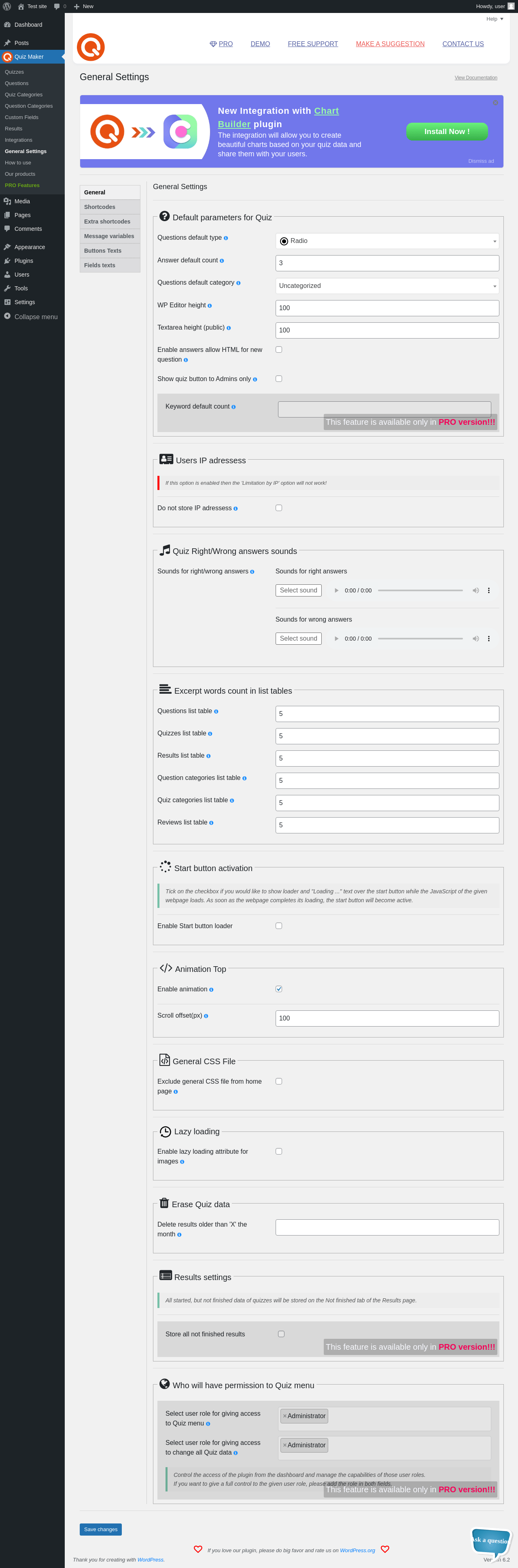518x1568 pixels.
Task: Select sound for right answers
Action: click(x=299, y=590)
